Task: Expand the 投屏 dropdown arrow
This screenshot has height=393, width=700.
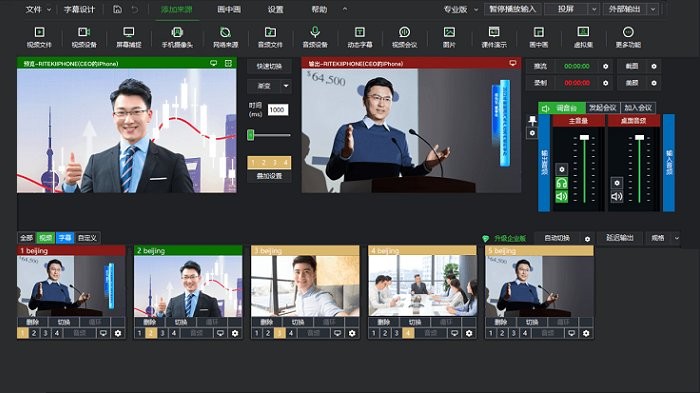Action: pos(594,9)
